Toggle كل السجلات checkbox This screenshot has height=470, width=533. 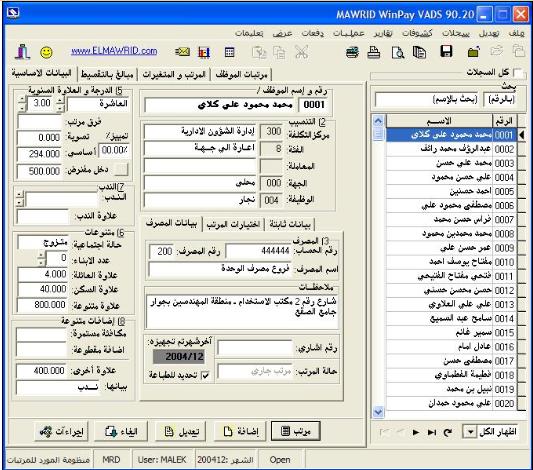coord(518,73)
